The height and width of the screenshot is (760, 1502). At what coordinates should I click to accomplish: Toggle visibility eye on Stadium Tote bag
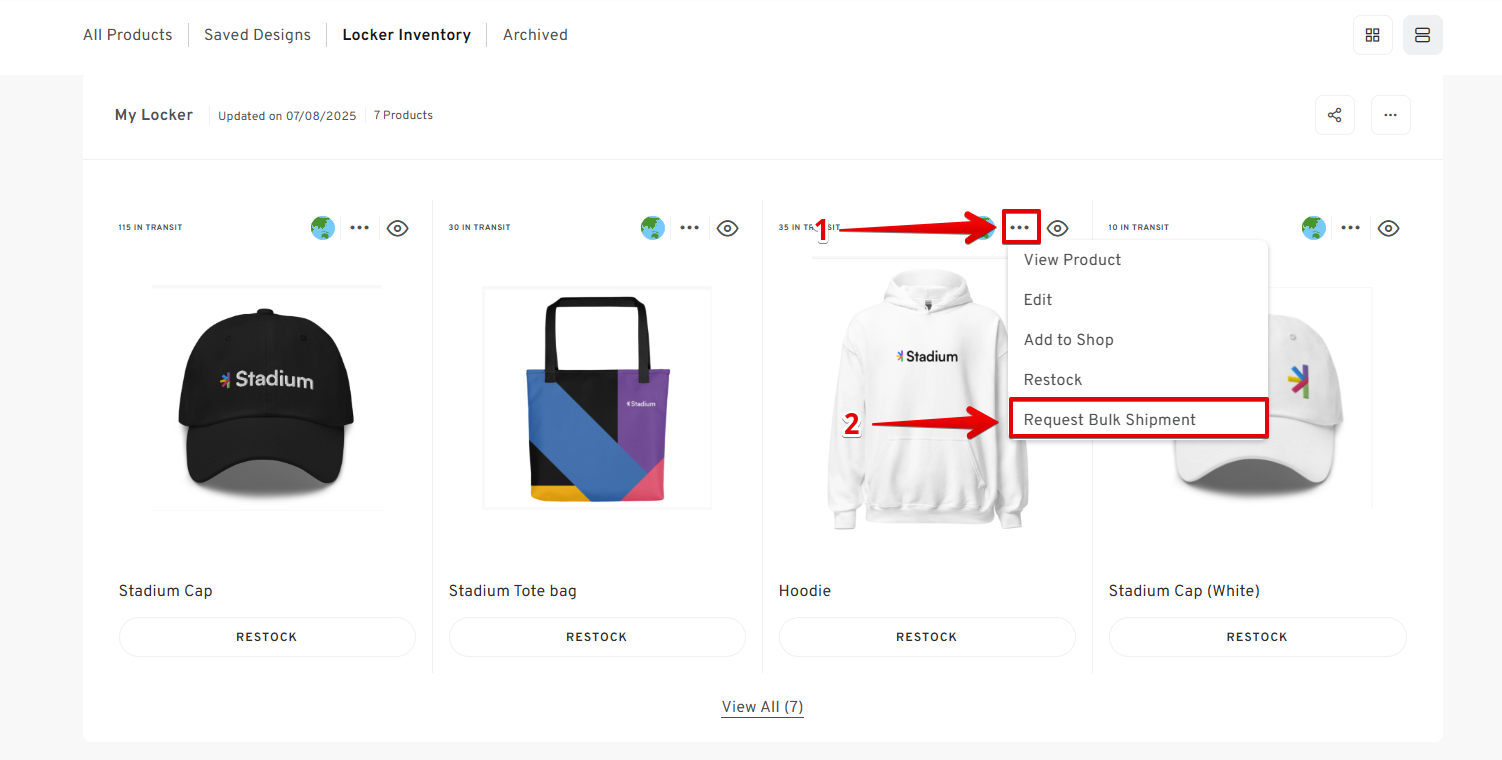[x=727, y=228]
